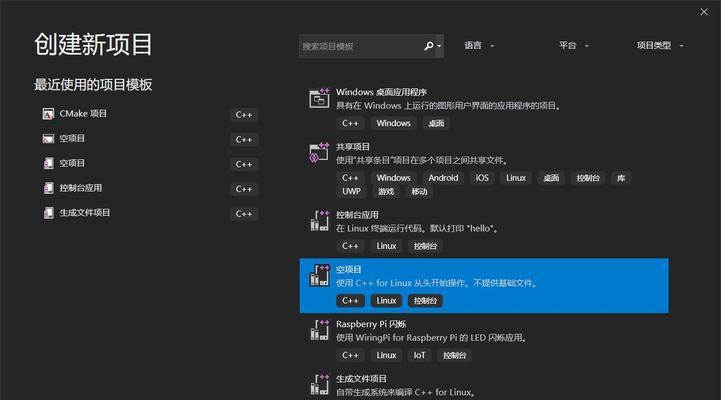The width and height of the screenshot is (721, 400).
Task: Click the C++ tag under Linux 控制台应用
Action: [x=350, y=246]
